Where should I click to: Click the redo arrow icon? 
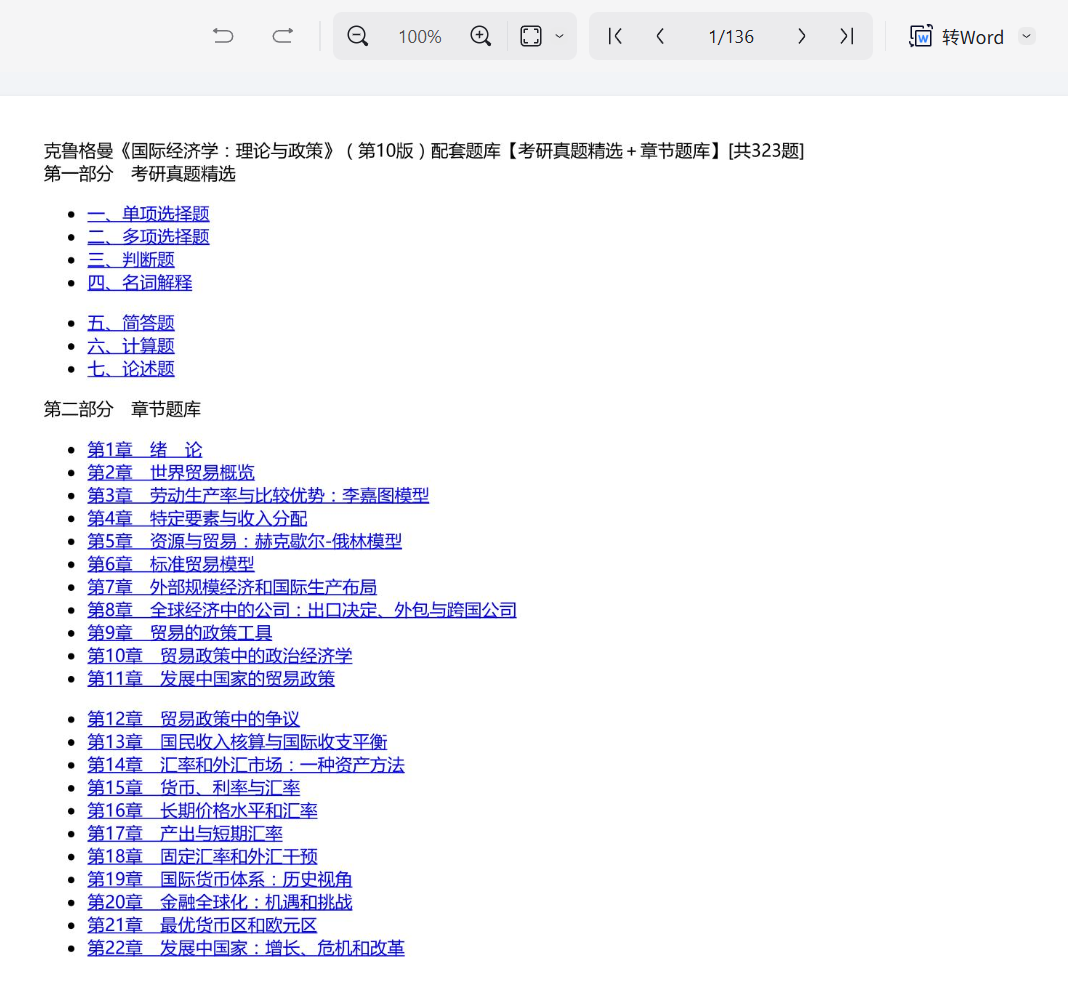coord(283,37)
